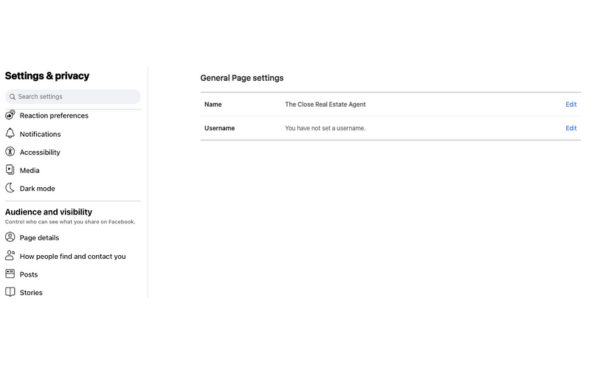Open Dark mode settings

pyautogui.click(x=37, y=189)
